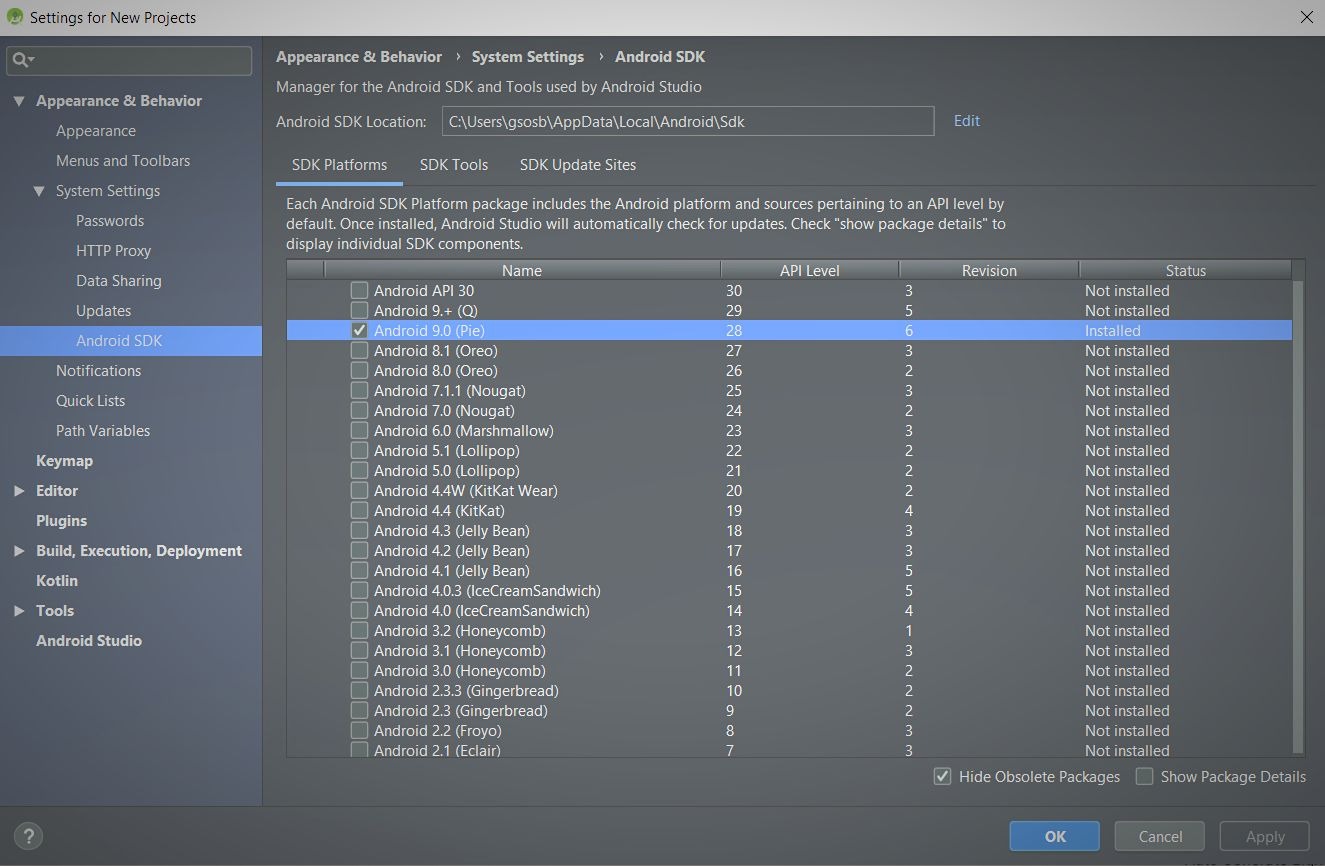Viewport: 1325px width, 866px height.
Task: Select the Android 8.0 (Oreo) row name
Action: tap(436, 370)
